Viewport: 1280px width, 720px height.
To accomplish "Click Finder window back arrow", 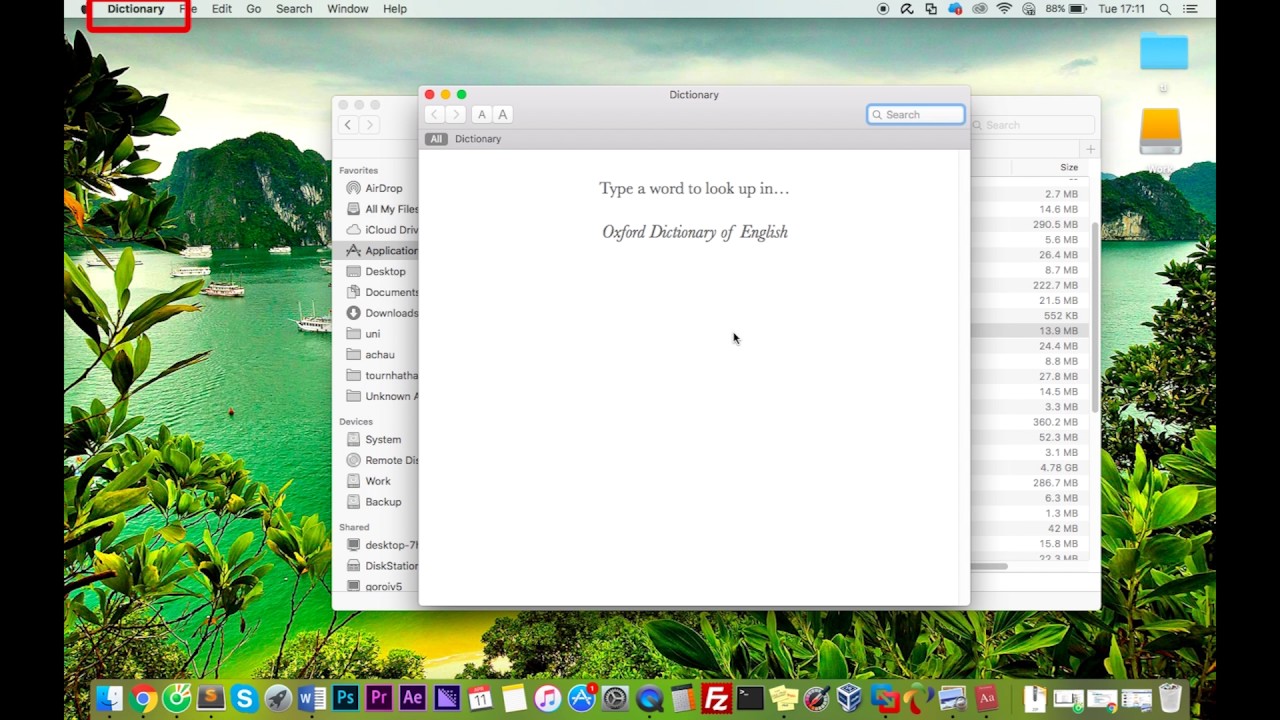I will pyautogui.click(x=347, y=125).
